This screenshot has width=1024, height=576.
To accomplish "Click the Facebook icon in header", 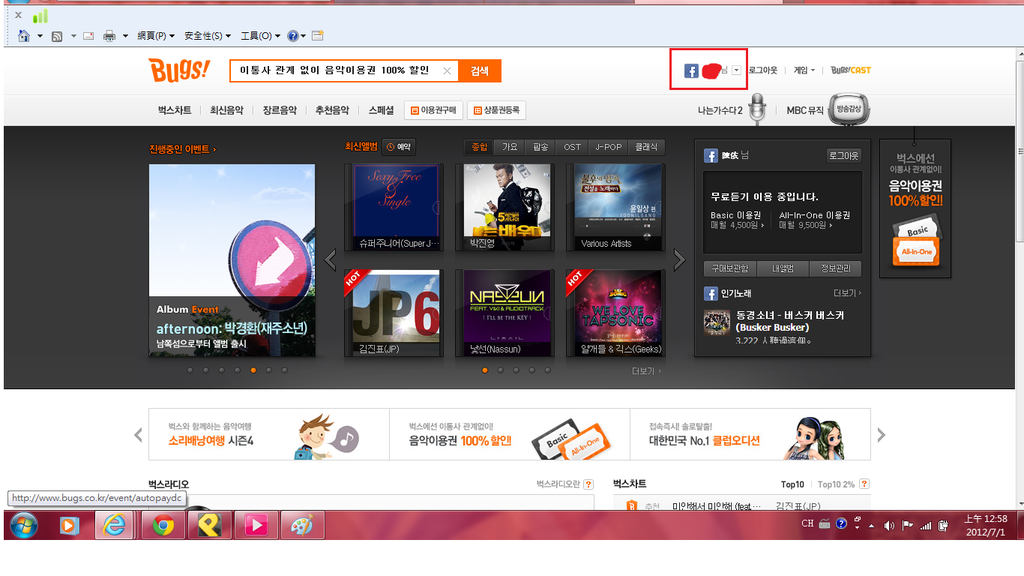I will [692, 71].
